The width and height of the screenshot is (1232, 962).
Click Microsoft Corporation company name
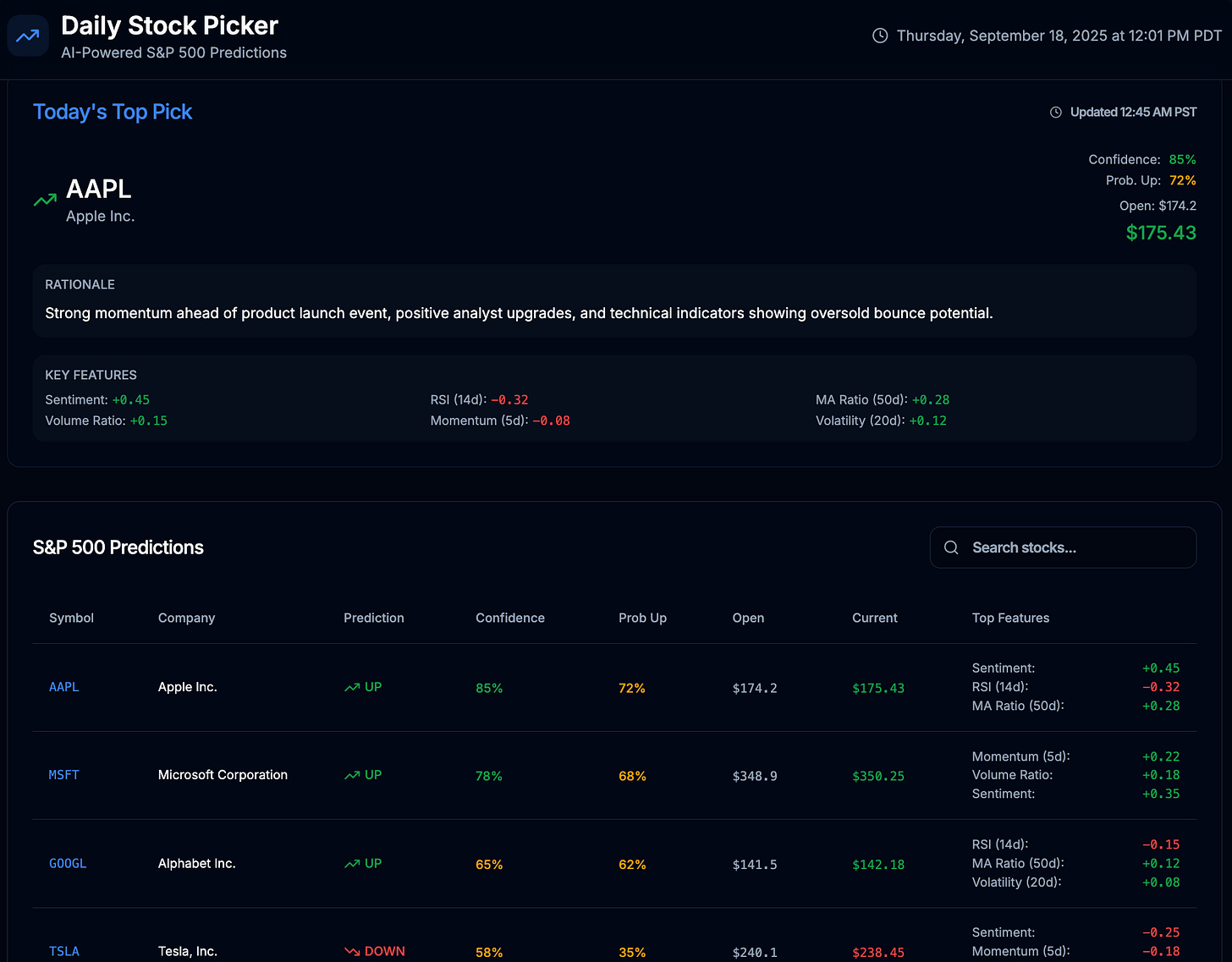(223, 775)
